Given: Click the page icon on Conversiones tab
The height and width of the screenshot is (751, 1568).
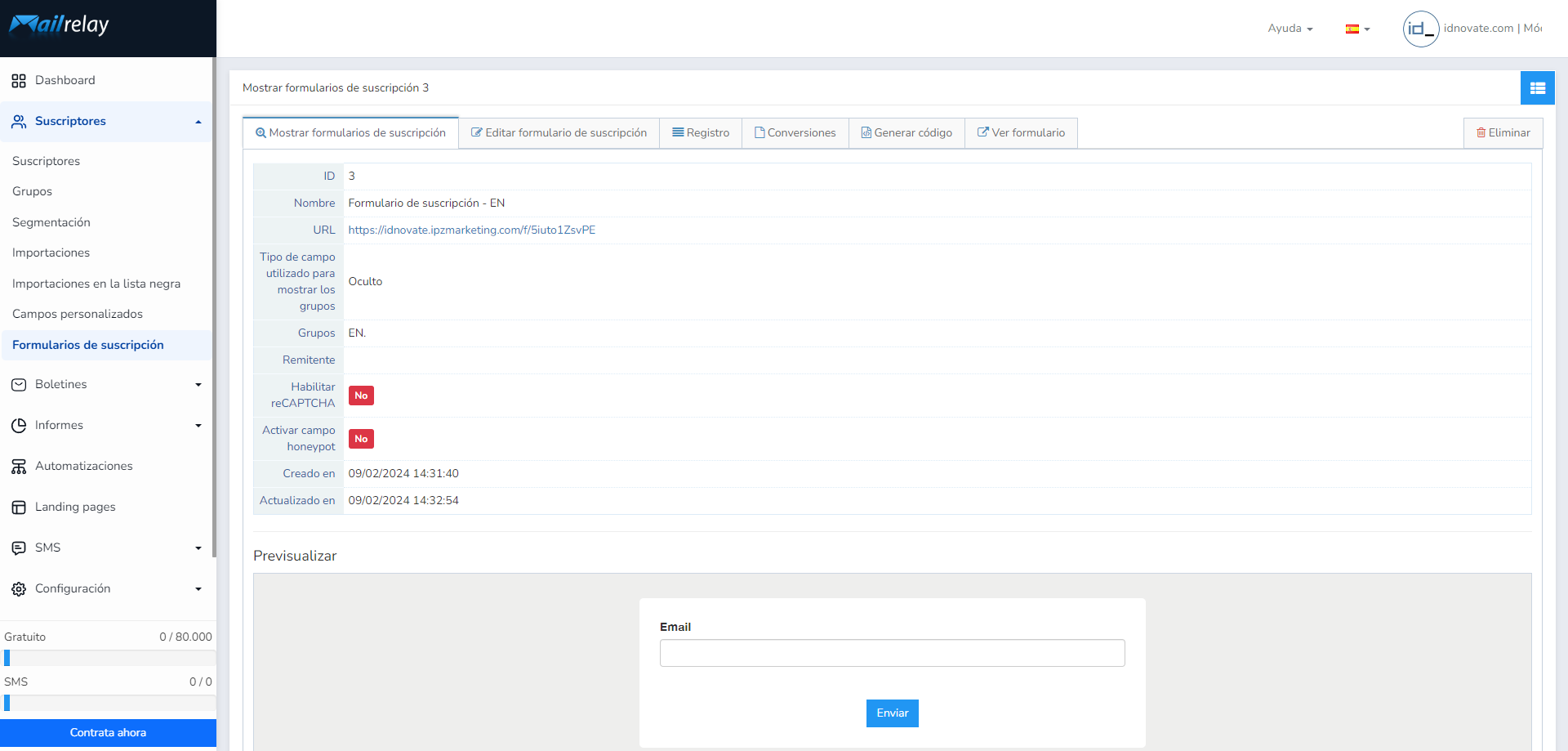Looking at the screenshot, I should coord(759,133).
